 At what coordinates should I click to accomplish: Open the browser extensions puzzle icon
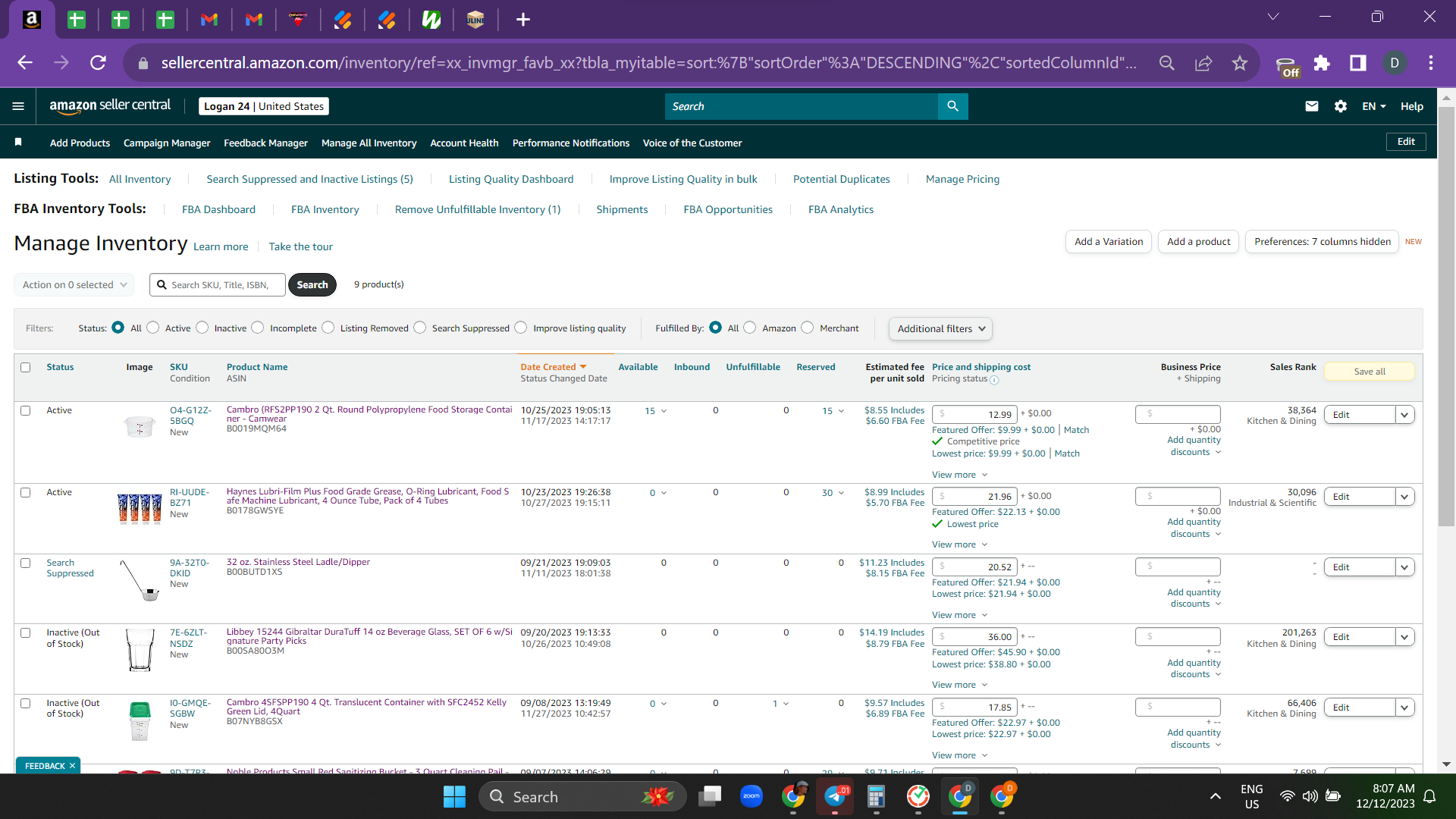click(x=1322, y=63)
